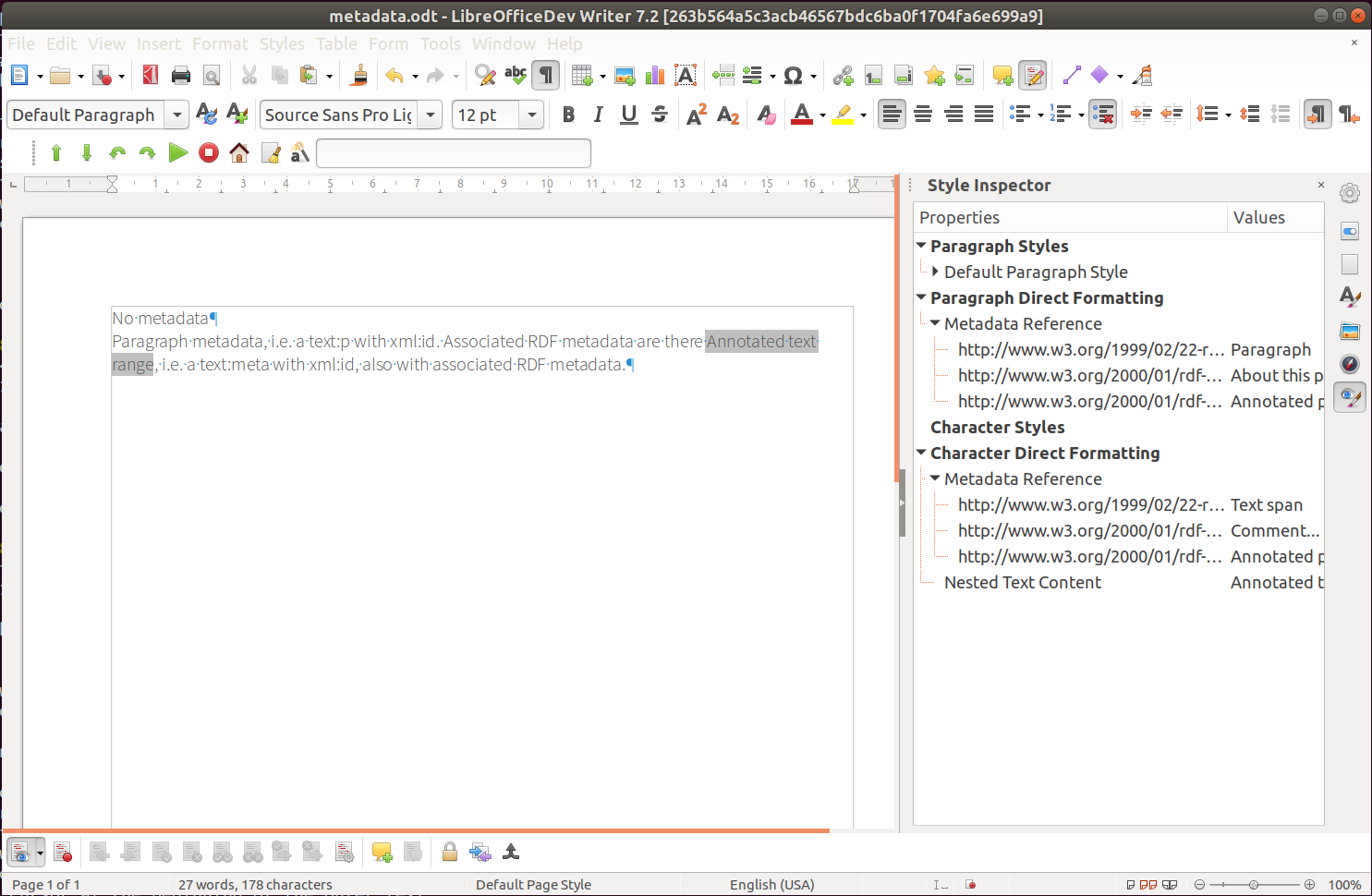Viewport: 1372px width, 896px height.
Task: Click the word count in the status bar
Action: point(255,884)
